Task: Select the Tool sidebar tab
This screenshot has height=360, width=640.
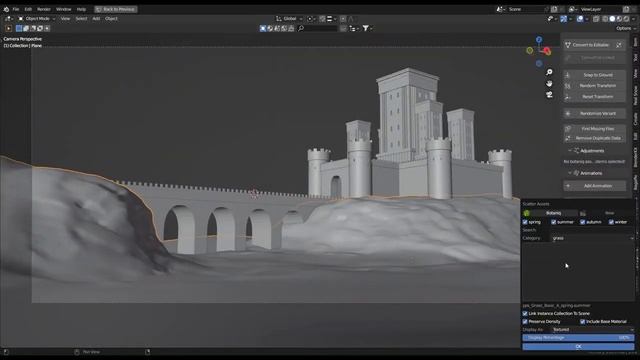Action: (636, 58)
